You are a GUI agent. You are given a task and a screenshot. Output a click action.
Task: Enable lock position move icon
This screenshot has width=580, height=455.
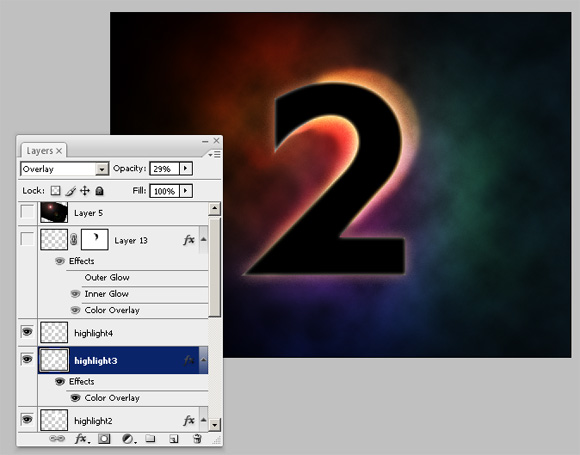[x=85, y=191]
